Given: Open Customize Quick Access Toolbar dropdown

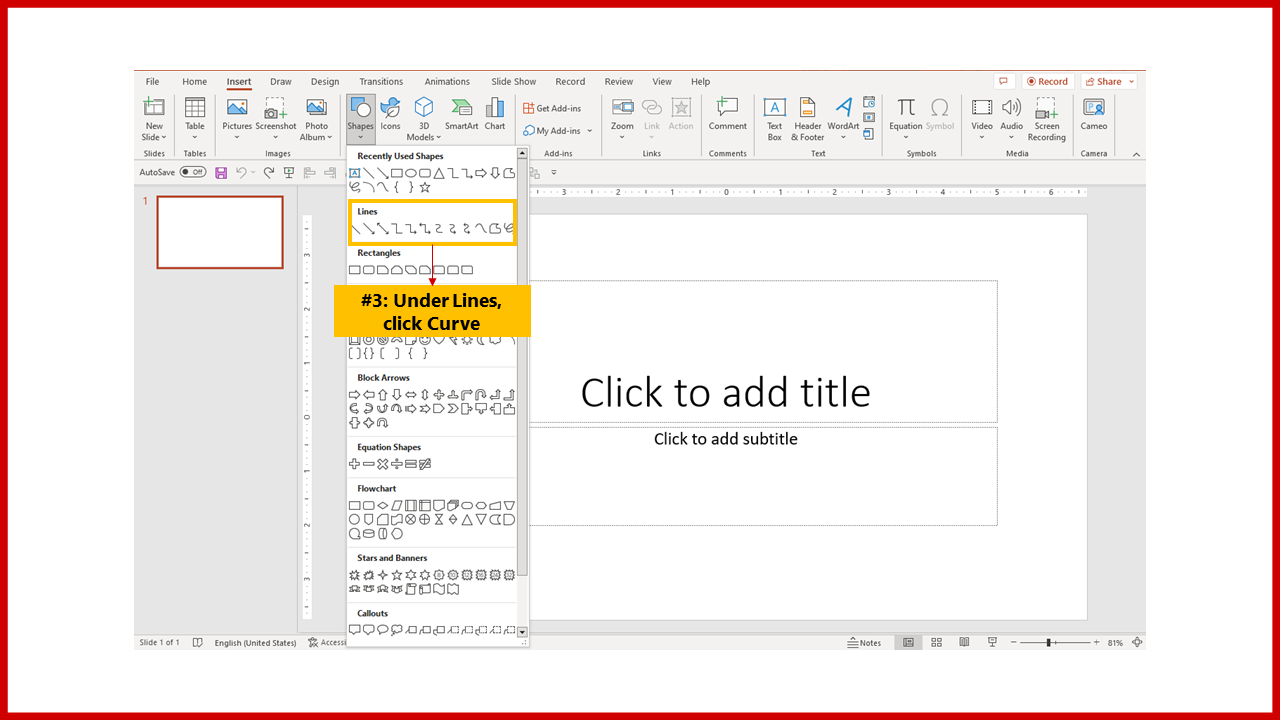Looking at the screenshot, I should pos(554,172).
